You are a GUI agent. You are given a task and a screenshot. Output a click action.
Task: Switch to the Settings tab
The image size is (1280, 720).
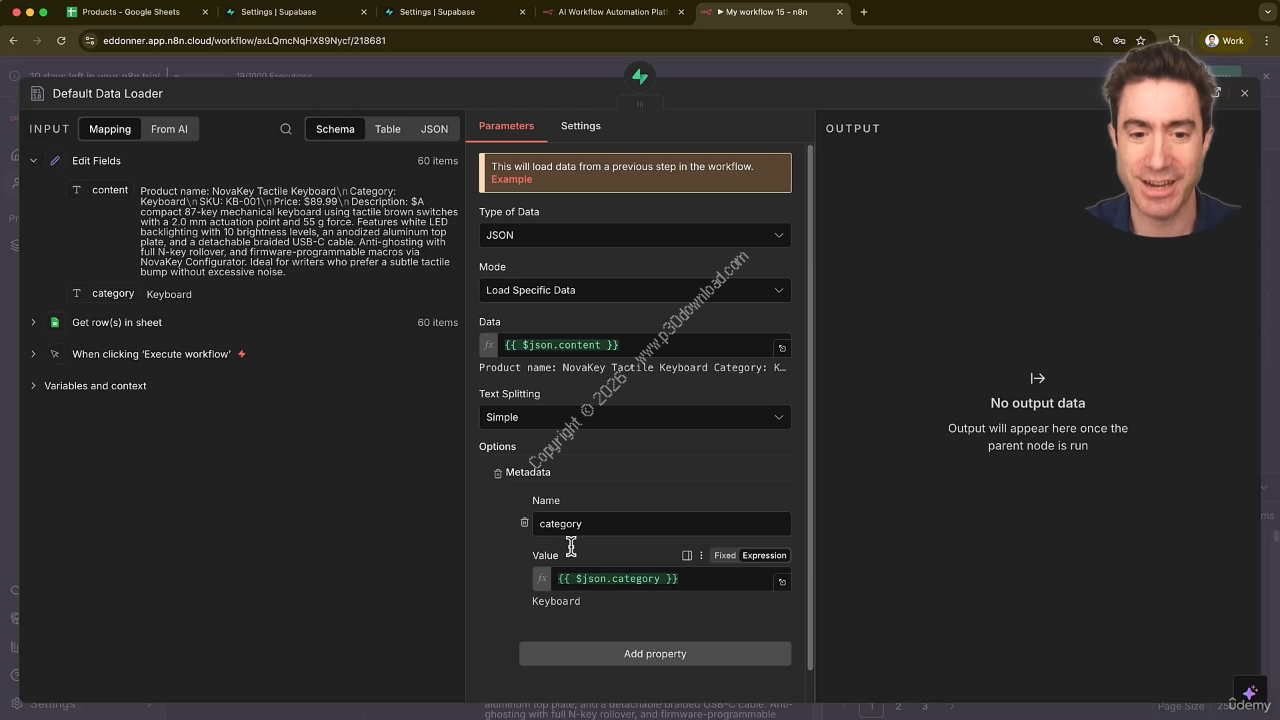coord(580,126)
